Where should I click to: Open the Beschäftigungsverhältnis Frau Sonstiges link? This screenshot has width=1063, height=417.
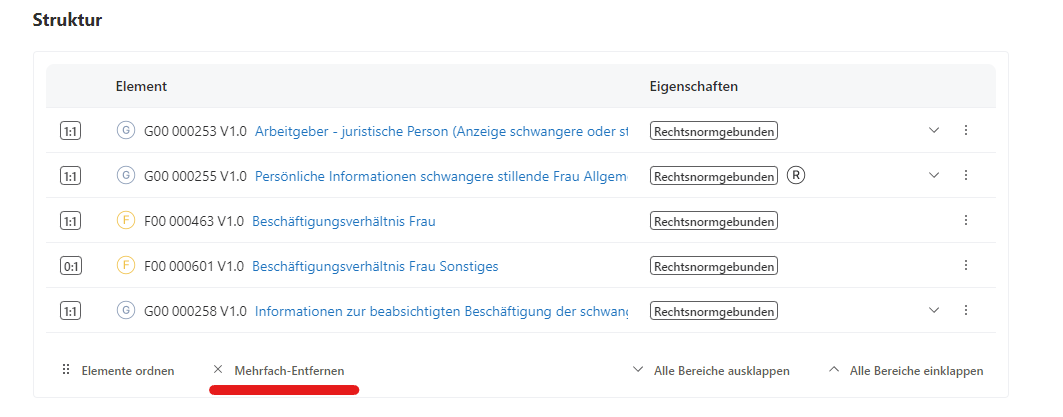coord(375,266)
